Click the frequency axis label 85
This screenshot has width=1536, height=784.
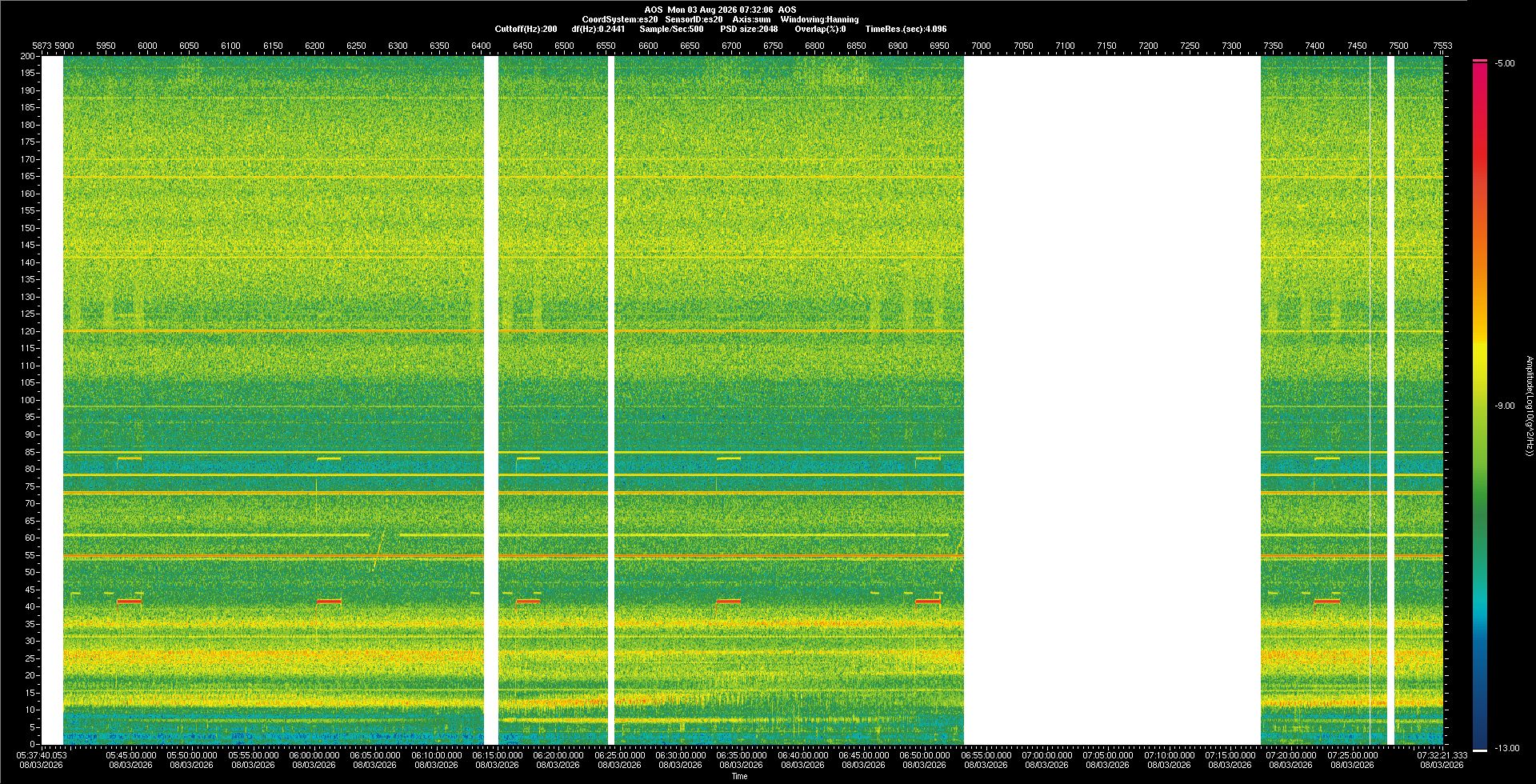click(30, 452)
